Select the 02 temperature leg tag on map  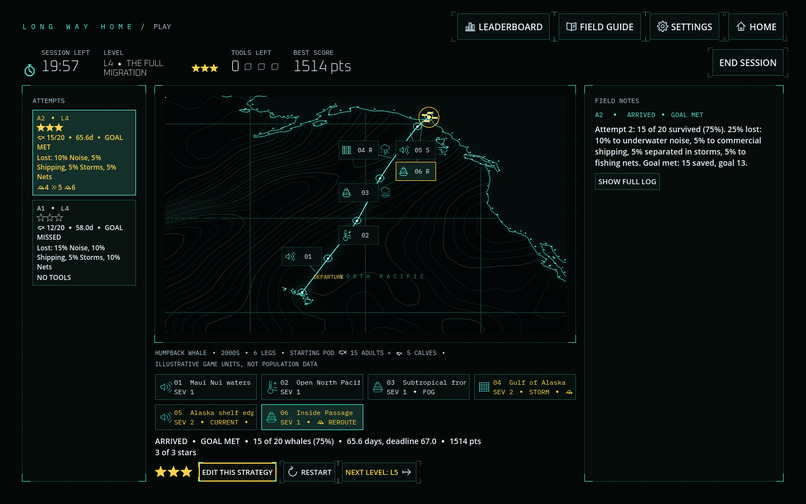point(358,235)
